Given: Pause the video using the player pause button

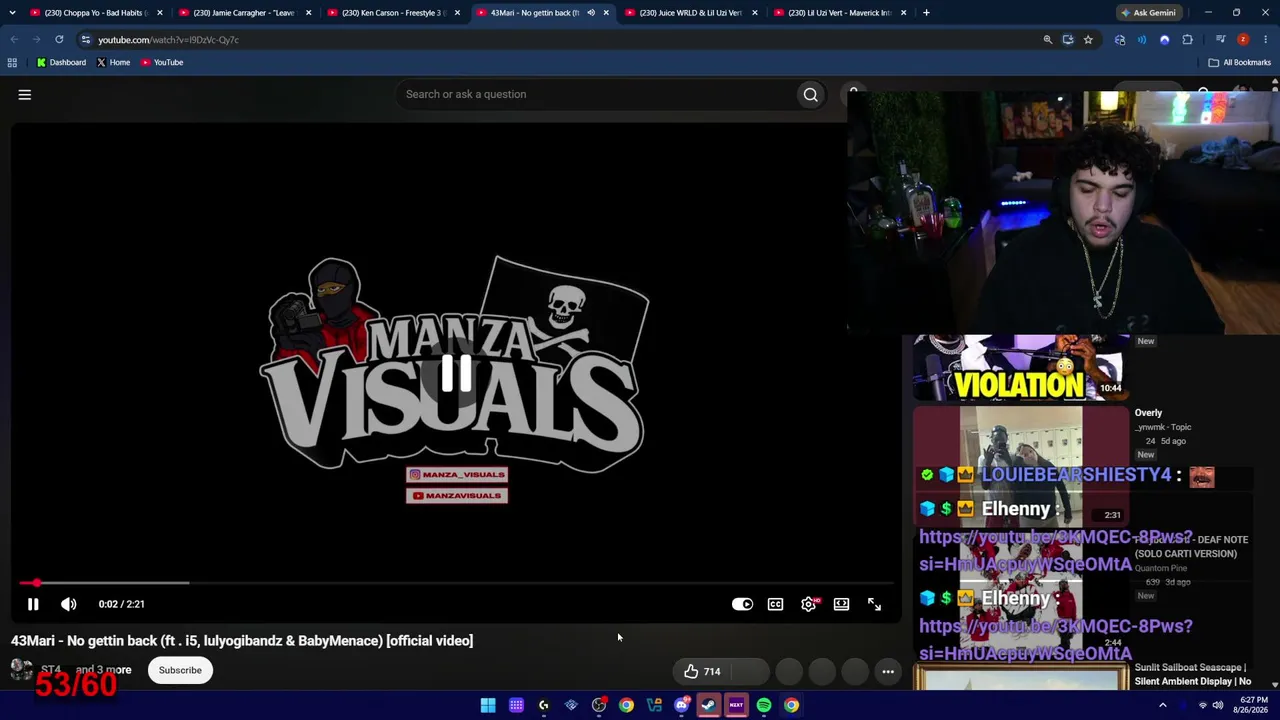Looking at the screenshot, I should click(33, 604).
